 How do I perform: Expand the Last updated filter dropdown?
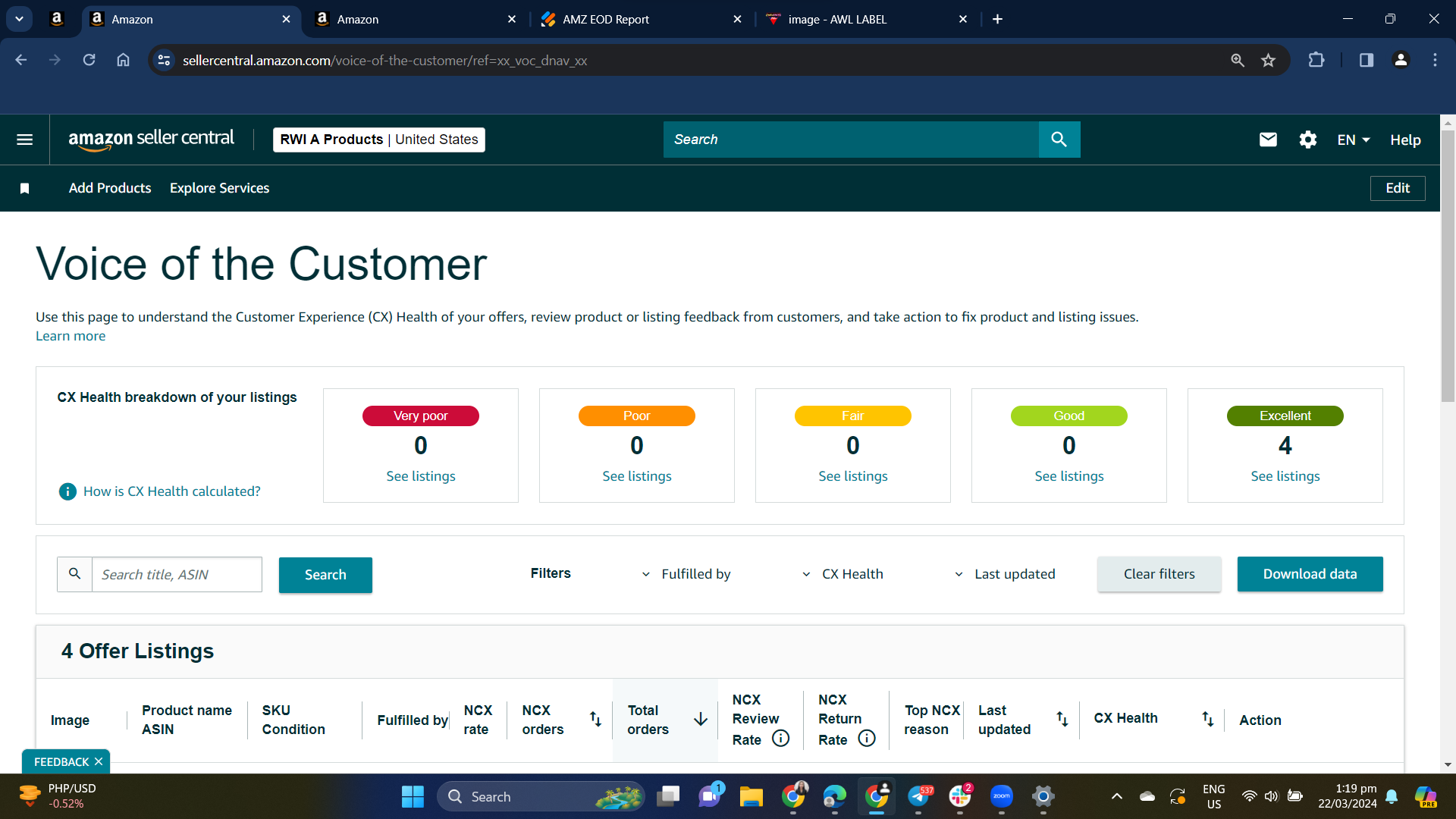(x=1005, y=574)
